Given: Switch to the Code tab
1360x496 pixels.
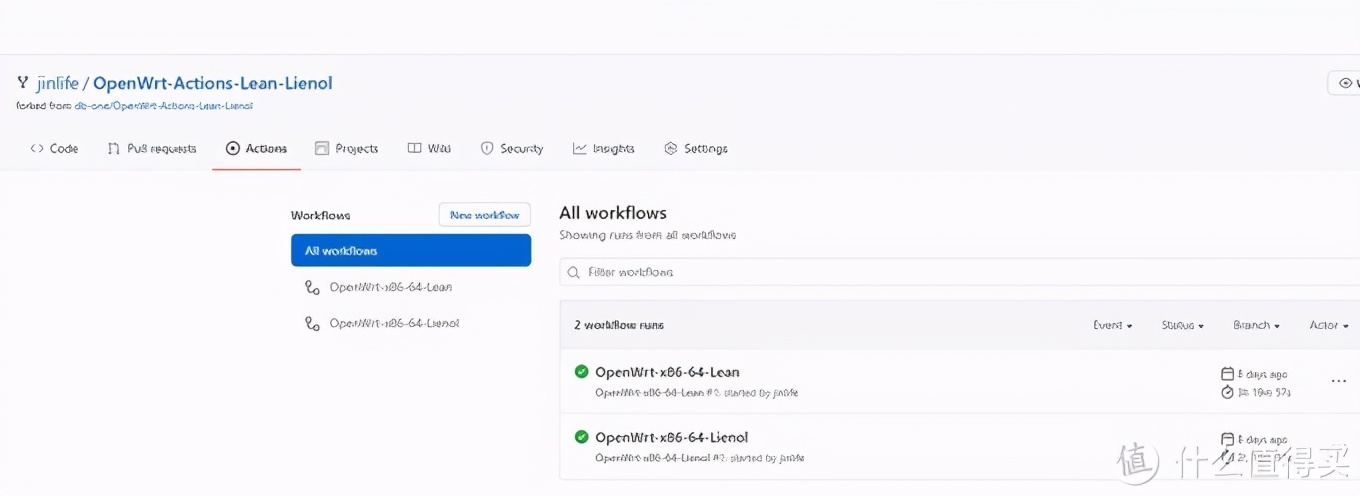Looking at the screenshot, I should 54,148.
